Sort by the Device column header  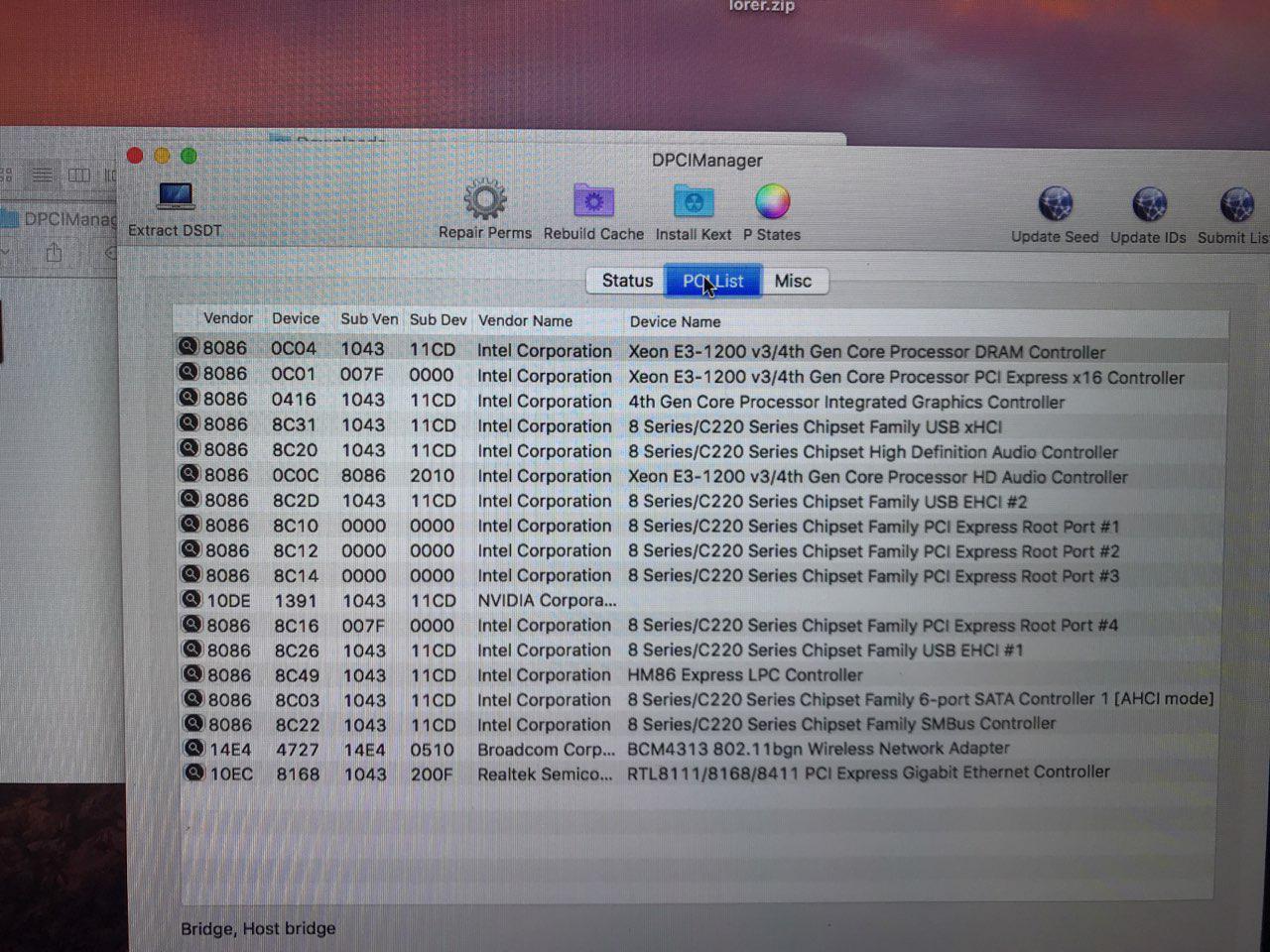click(x=296, y=318)
